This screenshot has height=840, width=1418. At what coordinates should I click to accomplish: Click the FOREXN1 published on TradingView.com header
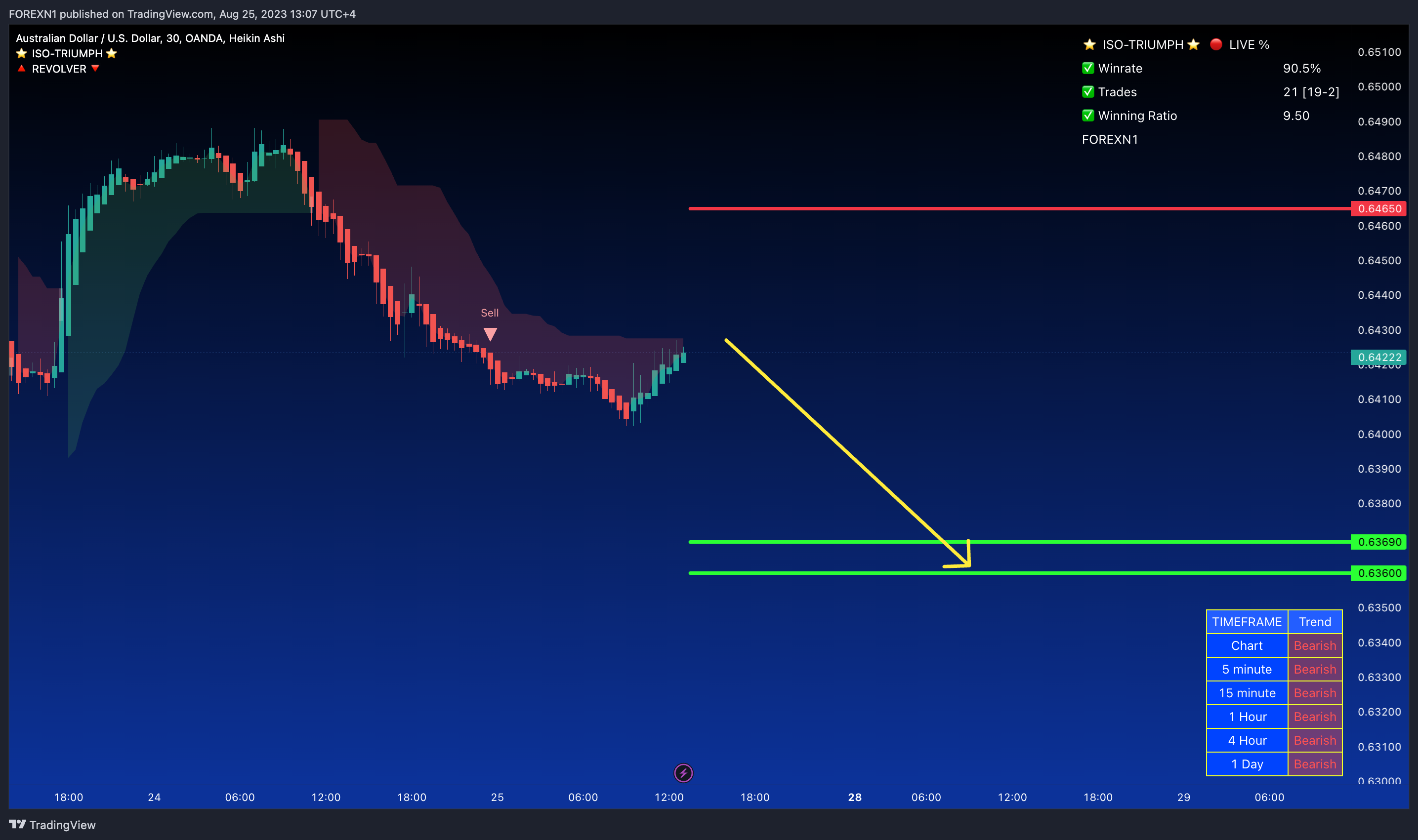[x=182, y=14]
